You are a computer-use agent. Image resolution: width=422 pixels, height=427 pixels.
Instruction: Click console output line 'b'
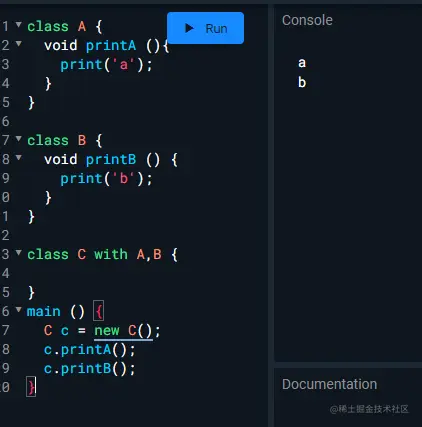coord(302,82)
